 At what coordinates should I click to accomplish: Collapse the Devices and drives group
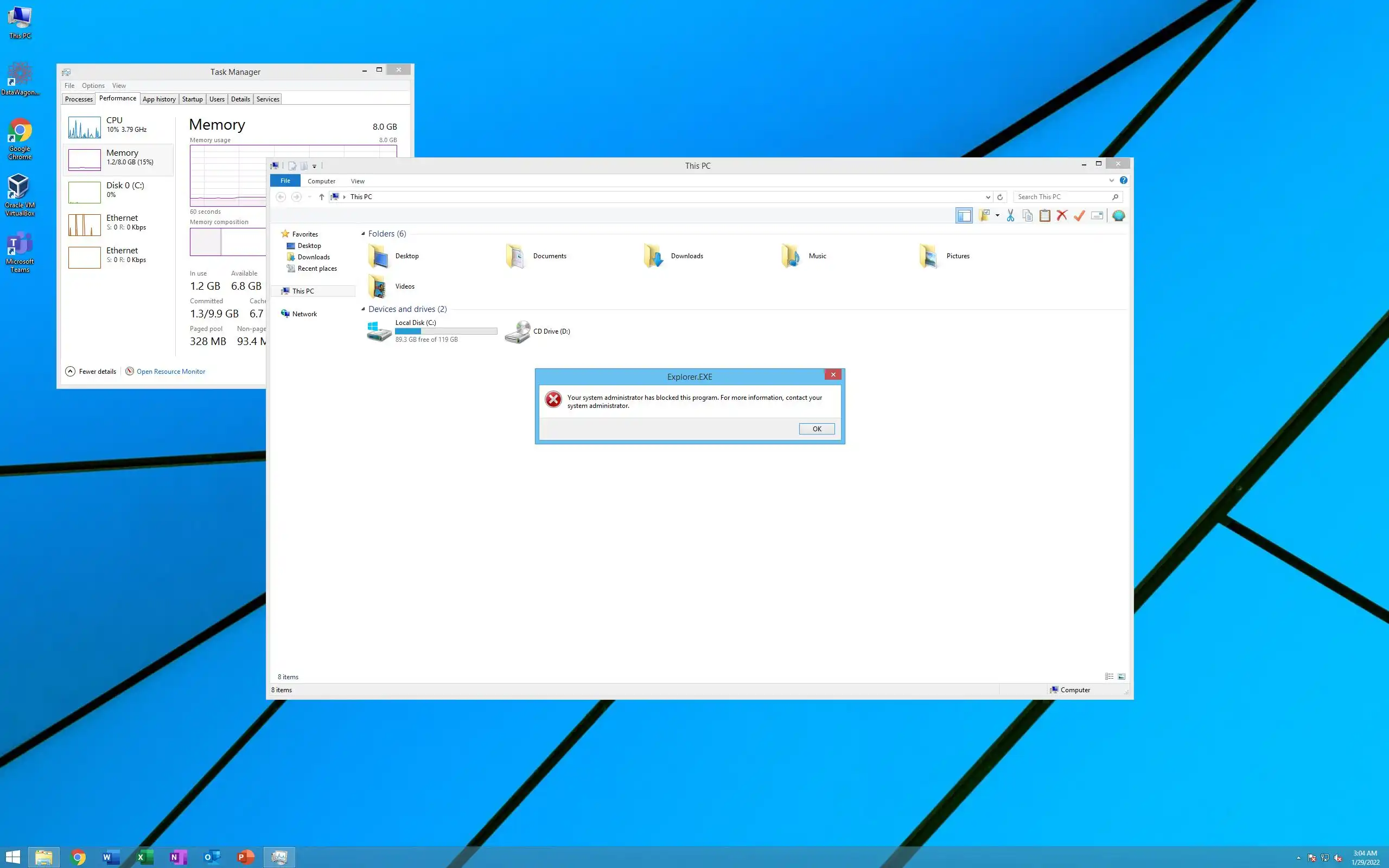(x=363, y=309)
